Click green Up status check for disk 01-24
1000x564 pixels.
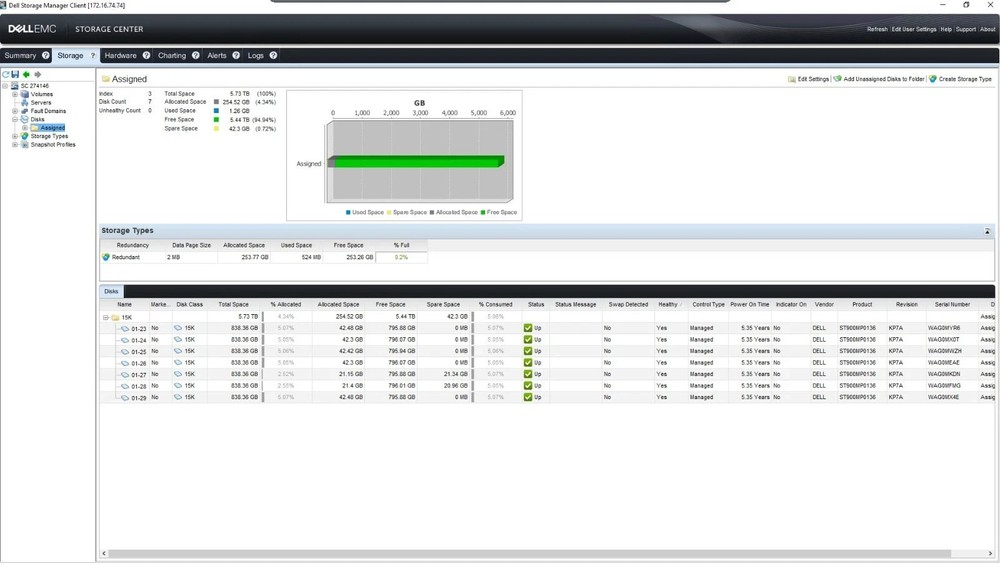[528, 339]
